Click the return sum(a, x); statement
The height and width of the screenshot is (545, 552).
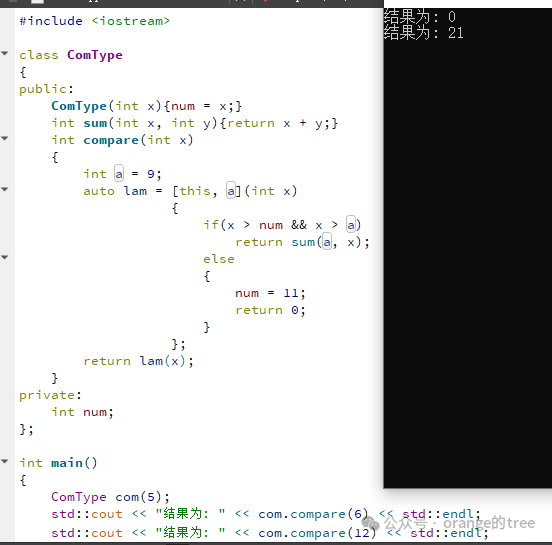pos(302,242)
